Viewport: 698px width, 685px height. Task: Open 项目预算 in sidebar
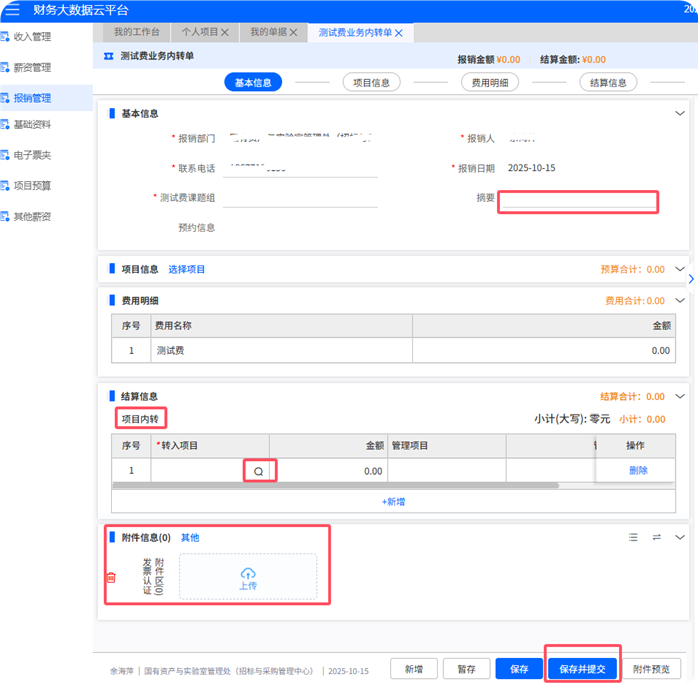coord(32,186)
